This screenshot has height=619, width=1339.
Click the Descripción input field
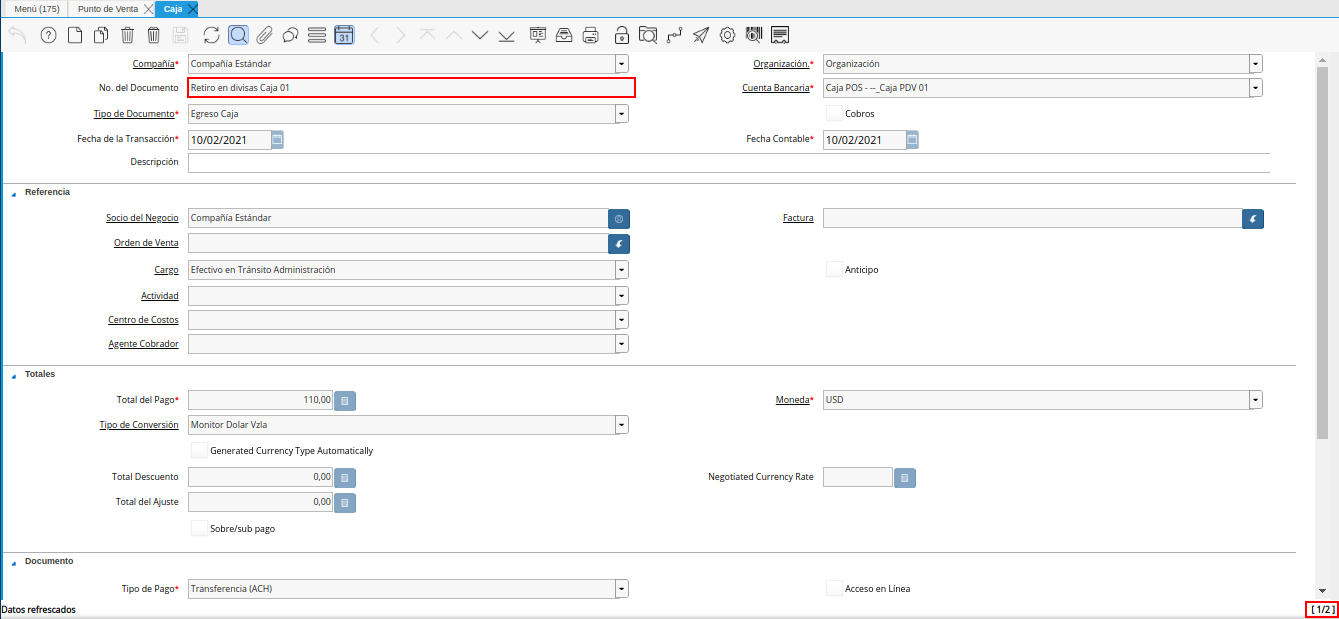pos(728,162)
